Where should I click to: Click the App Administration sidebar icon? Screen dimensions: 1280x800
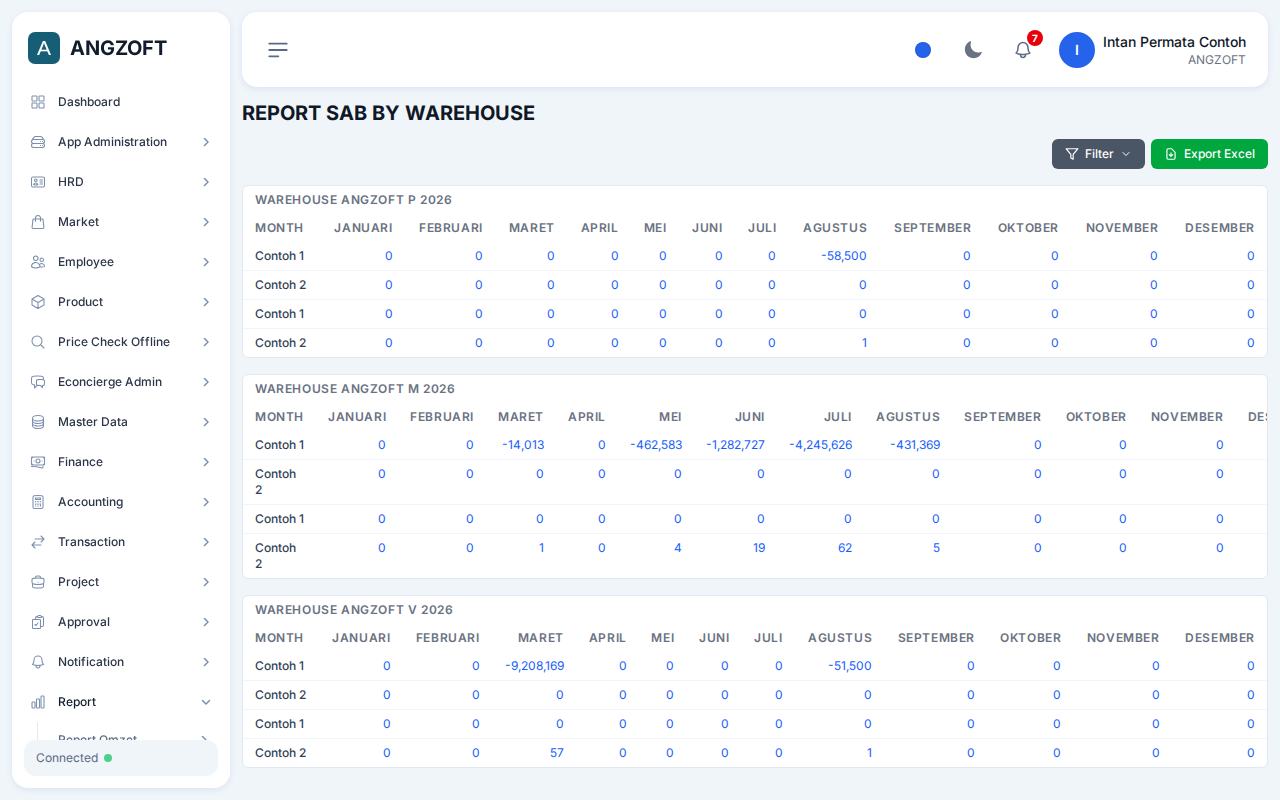(x=38, y=142)
